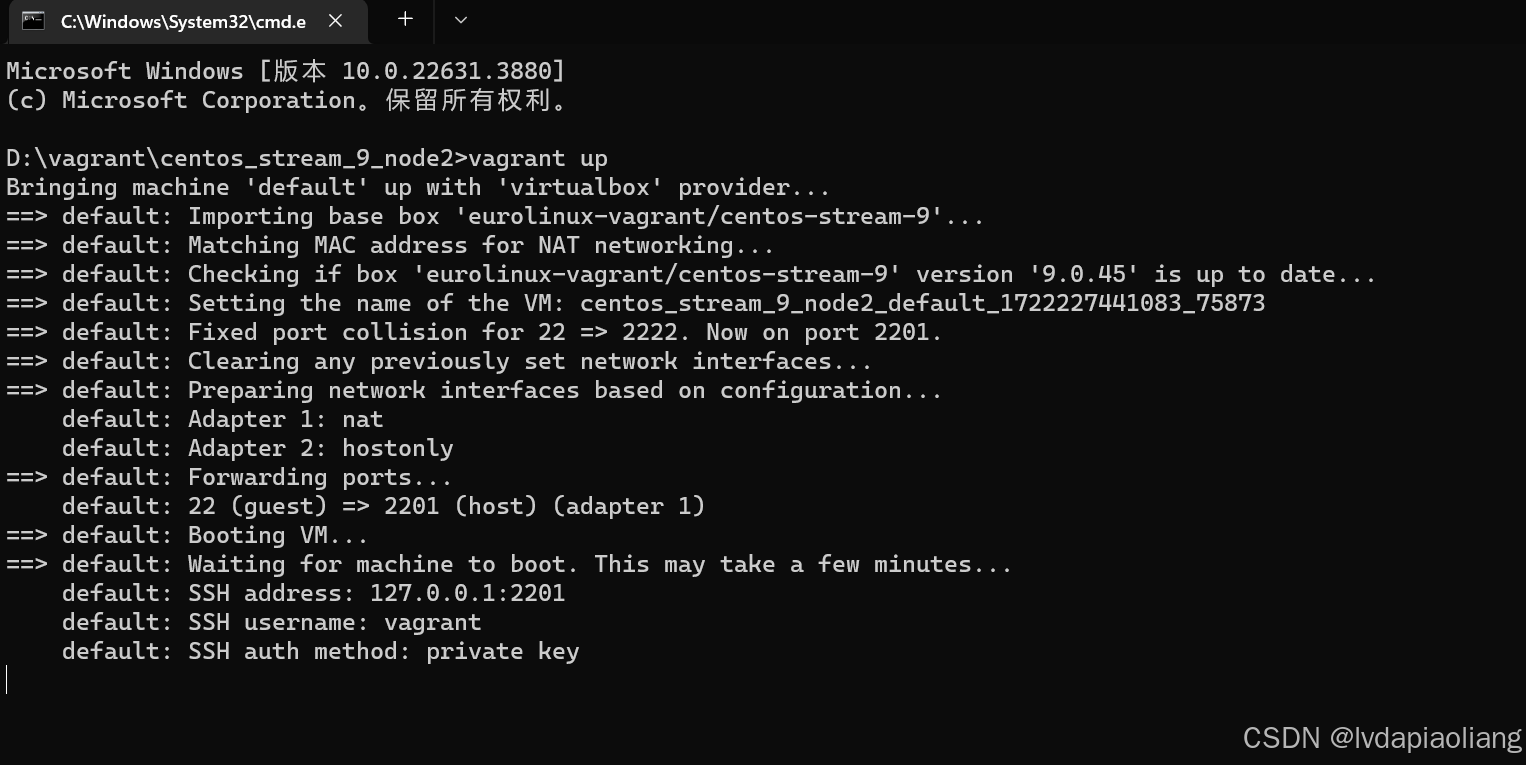Click the 'SSH username: vagrant' line
The height and width of the screenshot is (765, 1526).
coord(272,622)
